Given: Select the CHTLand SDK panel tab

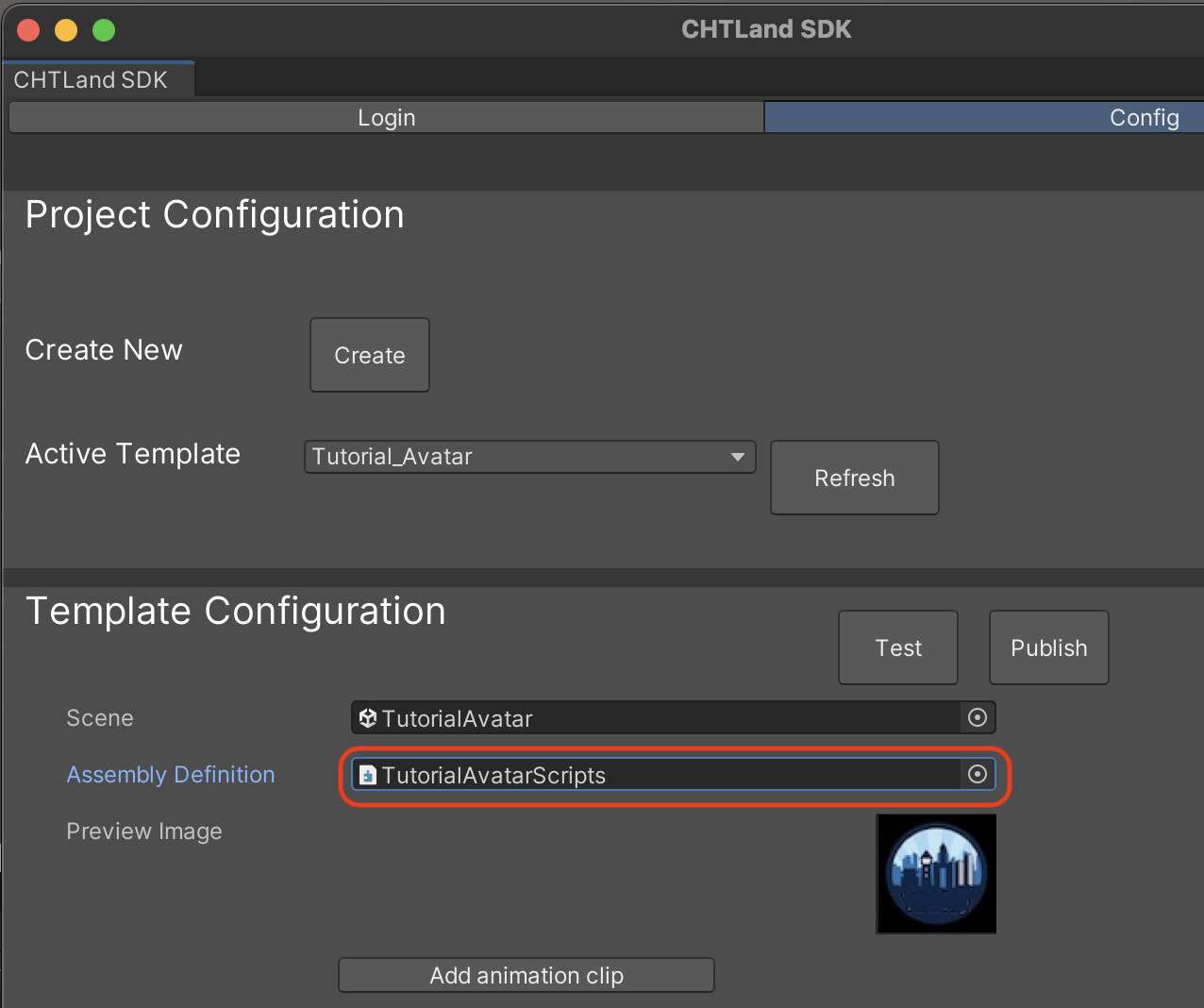Looking at the screenshot, I should (x=92, y=80).
